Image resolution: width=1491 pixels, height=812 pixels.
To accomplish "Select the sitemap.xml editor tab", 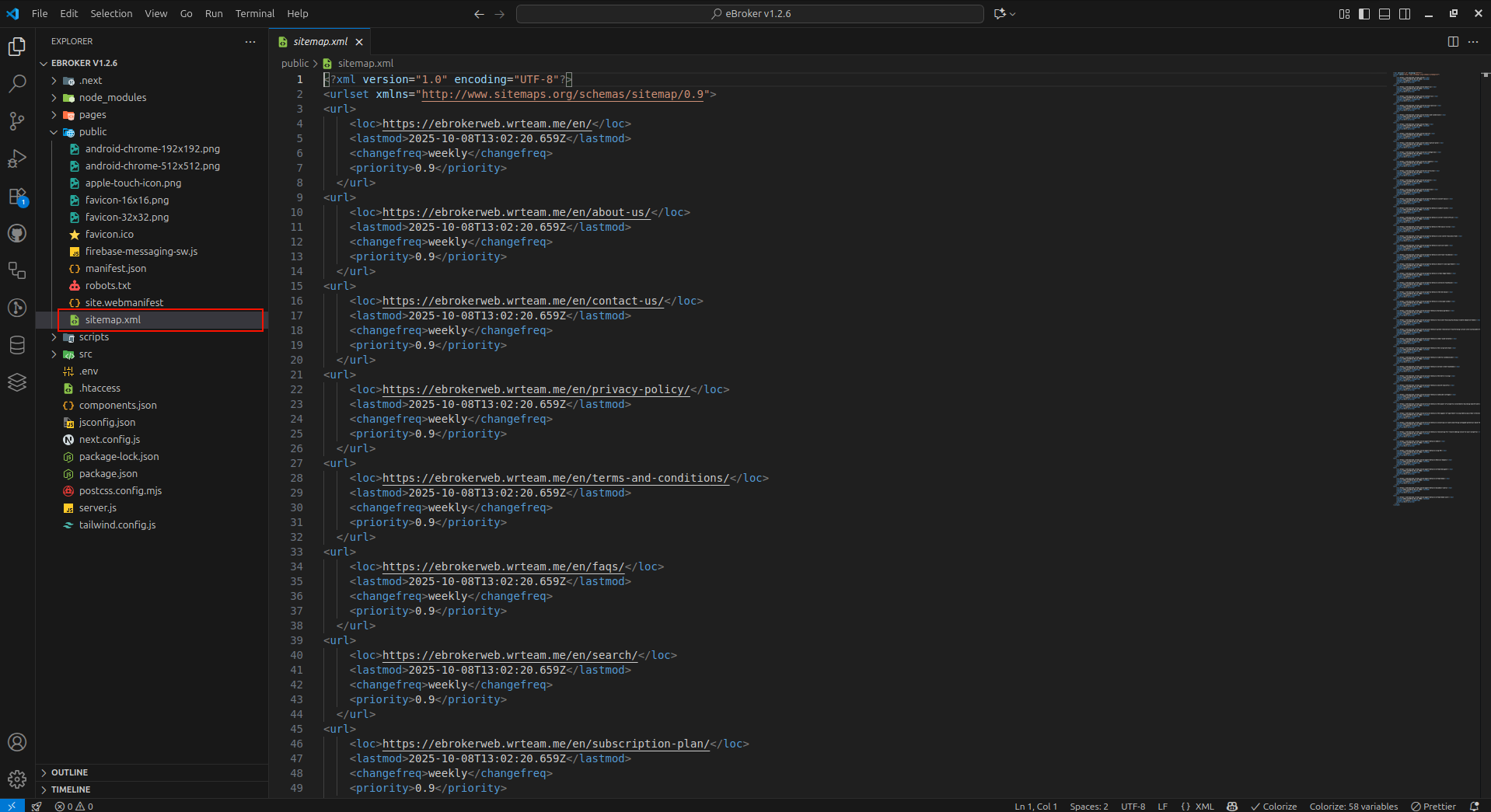I will click(319, 42).
